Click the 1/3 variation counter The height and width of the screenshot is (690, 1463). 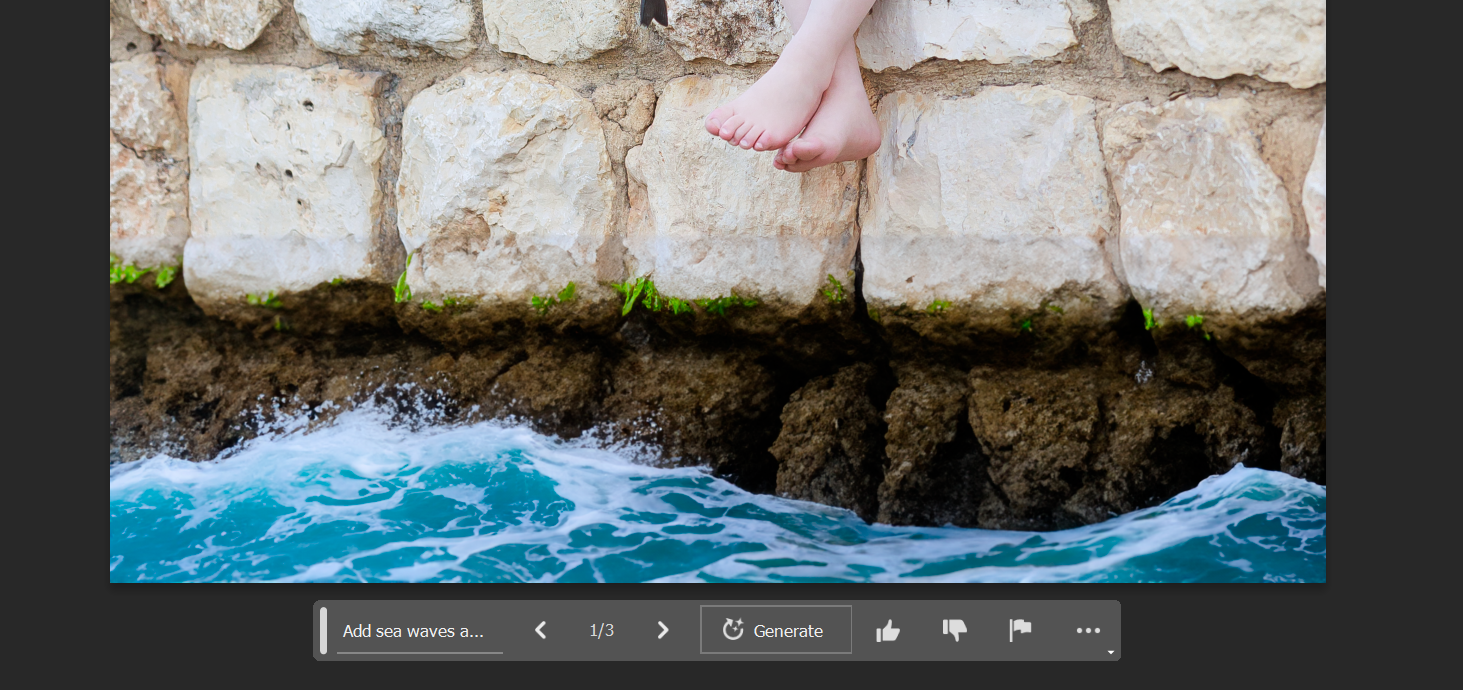(x=601, y=631)
